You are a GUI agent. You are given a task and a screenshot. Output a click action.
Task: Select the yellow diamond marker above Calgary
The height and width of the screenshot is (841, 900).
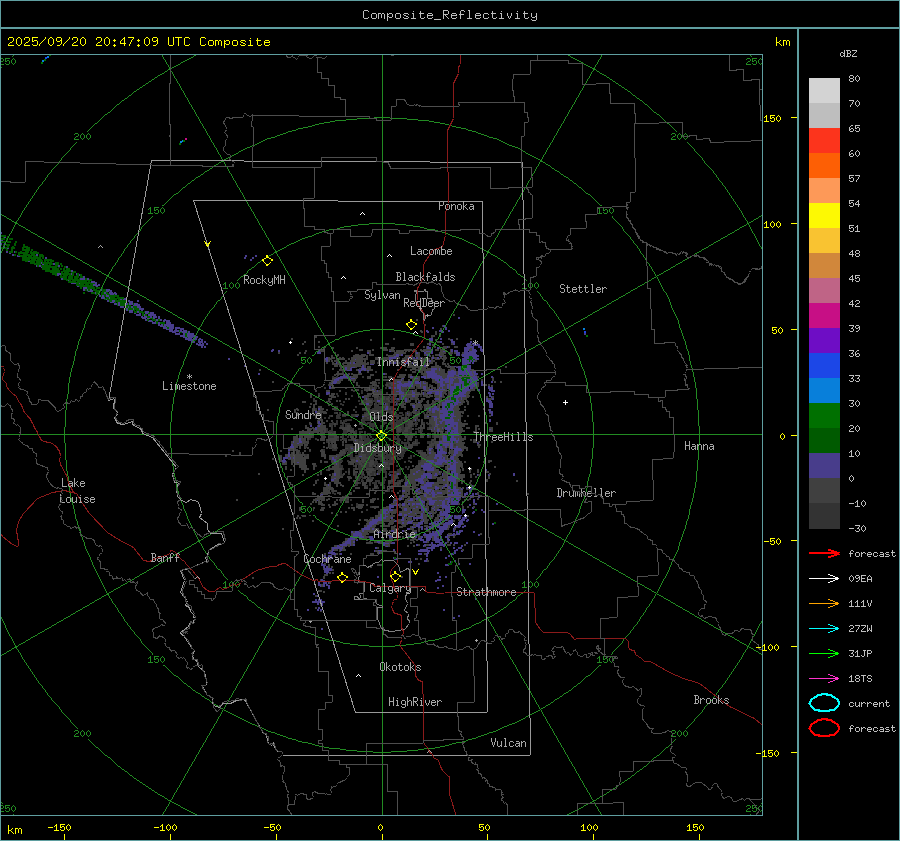[395, 576]
